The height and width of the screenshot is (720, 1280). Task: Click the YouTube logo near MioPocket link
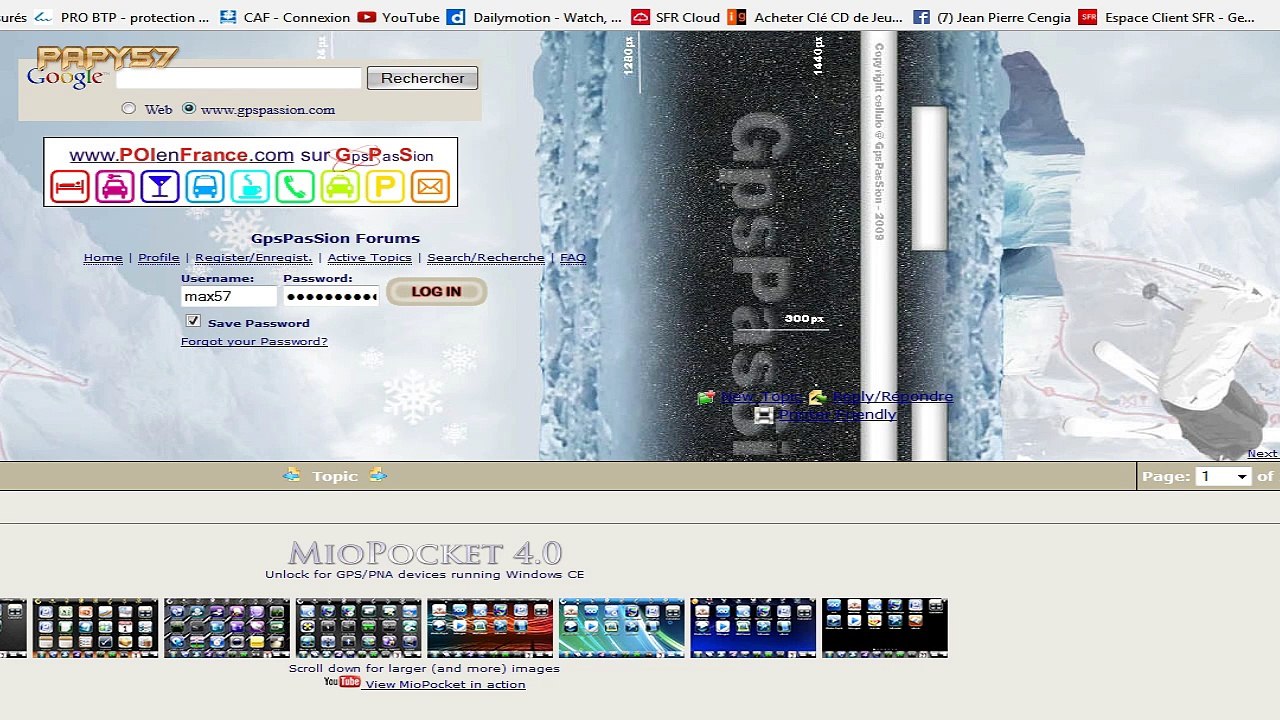pos(342,682)
